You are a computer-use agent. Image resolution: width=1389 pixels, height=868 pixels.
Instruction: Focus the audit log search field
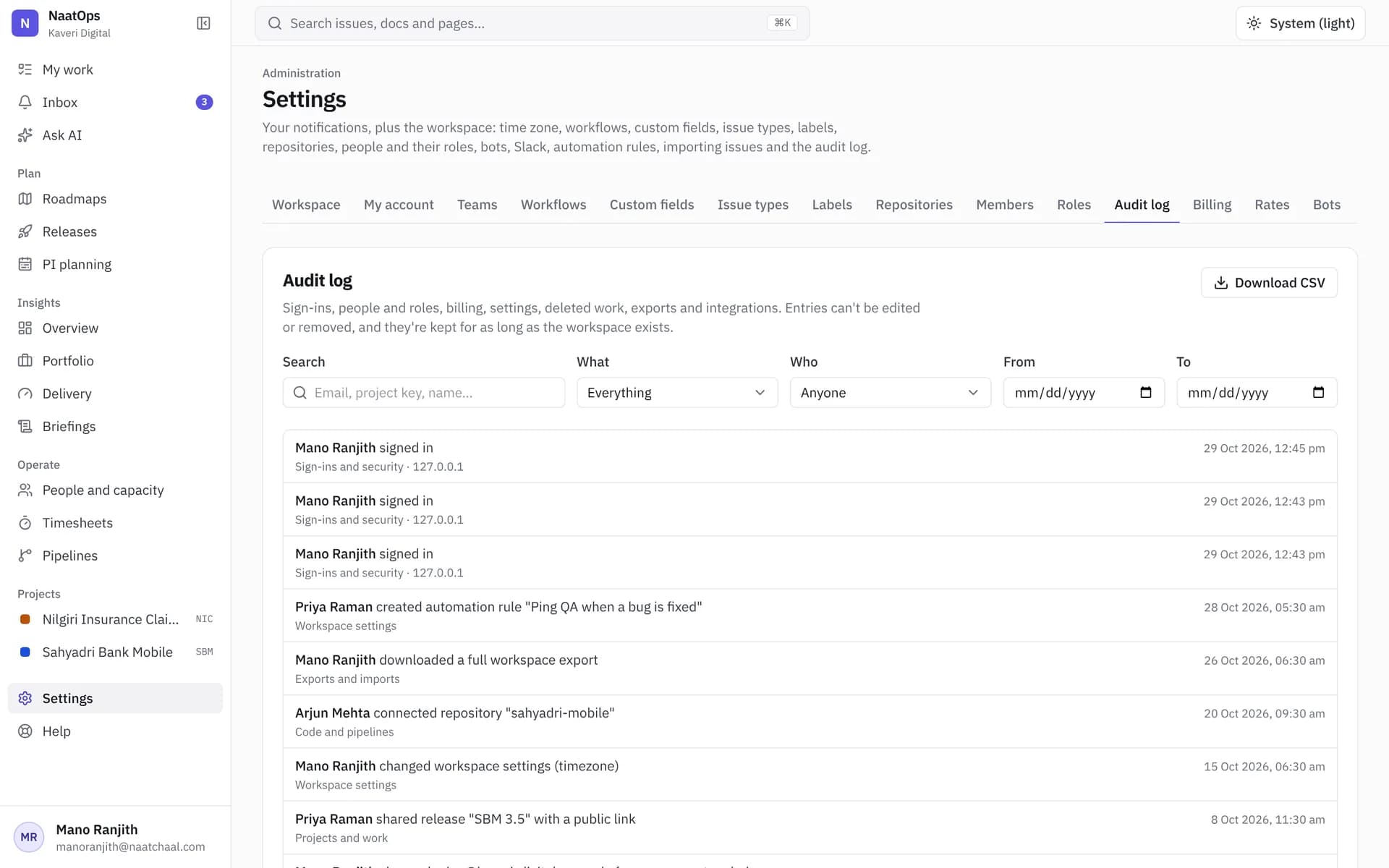pos(424,392)
